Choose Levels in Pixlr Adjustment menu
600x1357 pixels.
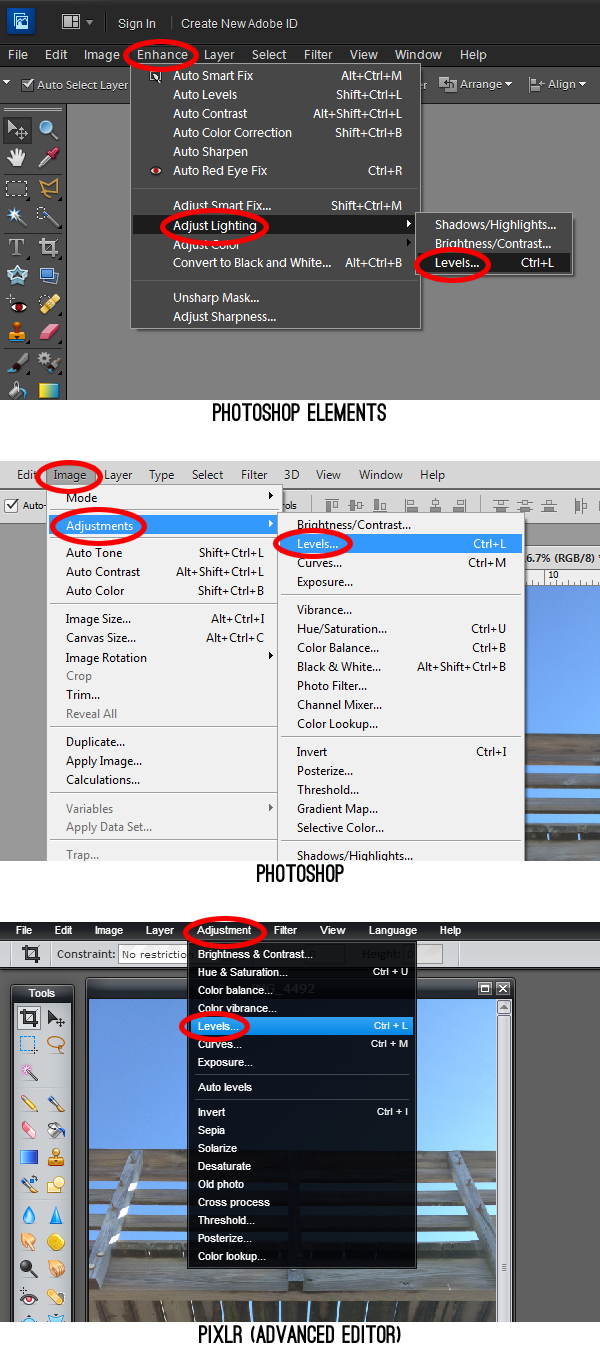pos(300,1026)
